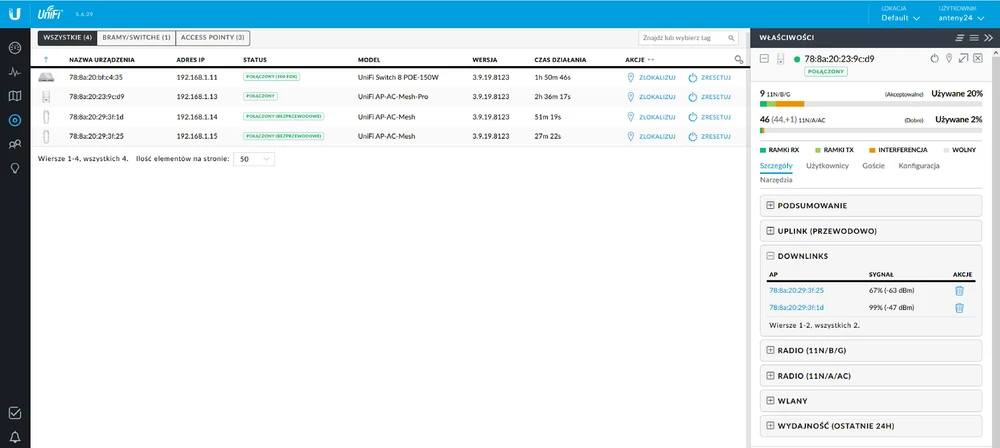
Task: Switch to the Access Pointy (3) tab
Action: pyautogui.click(x=214, y=37)
